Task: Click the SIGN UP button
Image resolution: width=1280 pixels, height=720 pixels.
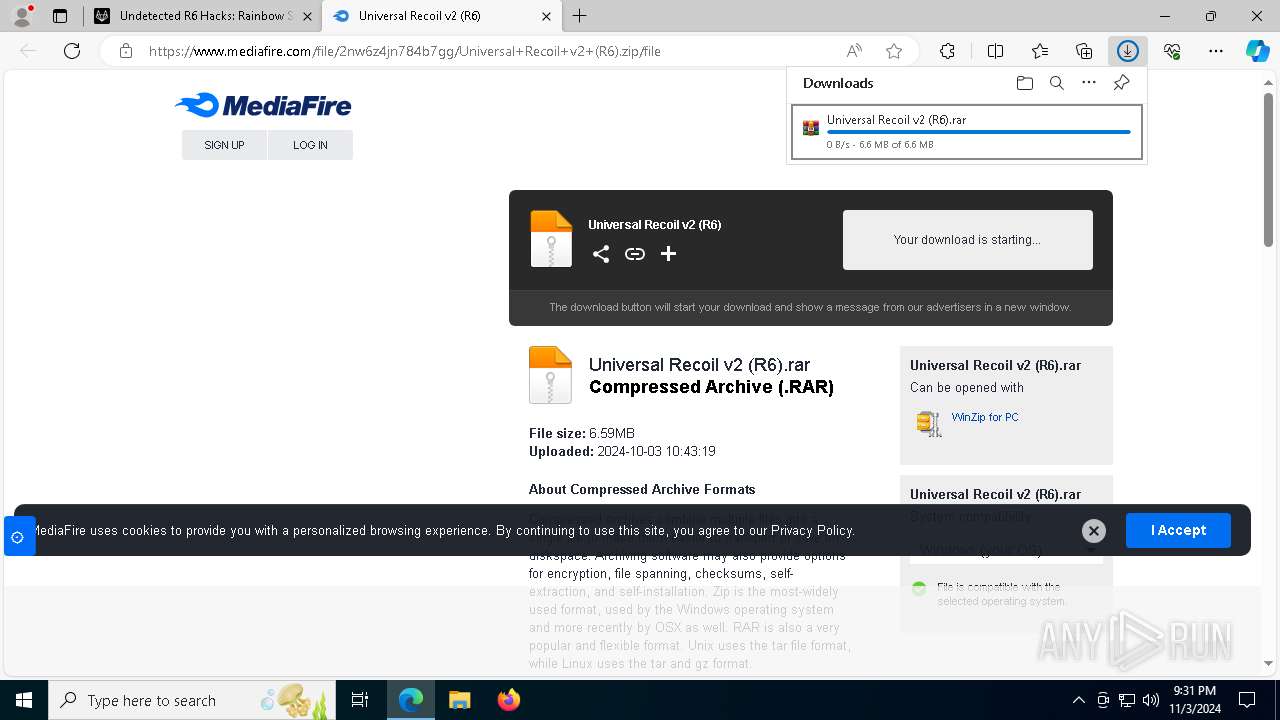Action: coord(224,145)
